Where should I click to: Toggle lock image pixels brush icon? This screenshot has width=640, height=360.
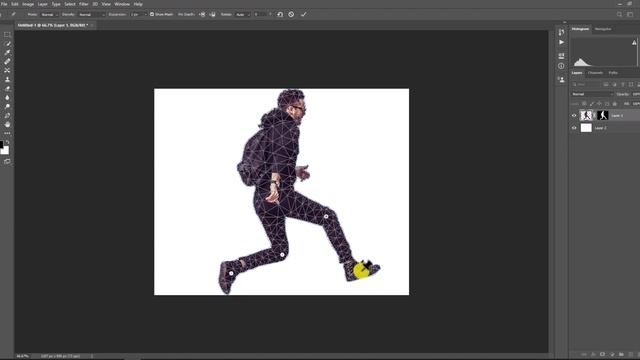[x=592, y=104]
